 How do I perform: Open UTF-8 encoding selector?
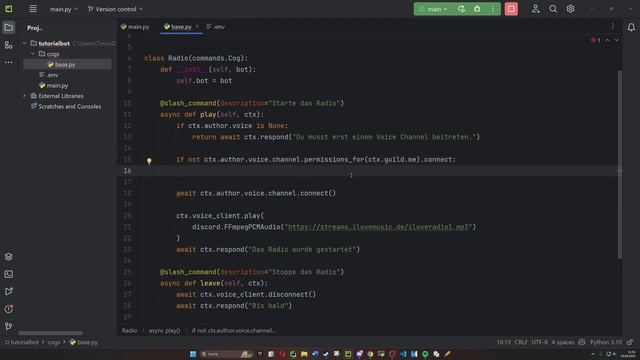pyautogui.click(x=540, y=342)
